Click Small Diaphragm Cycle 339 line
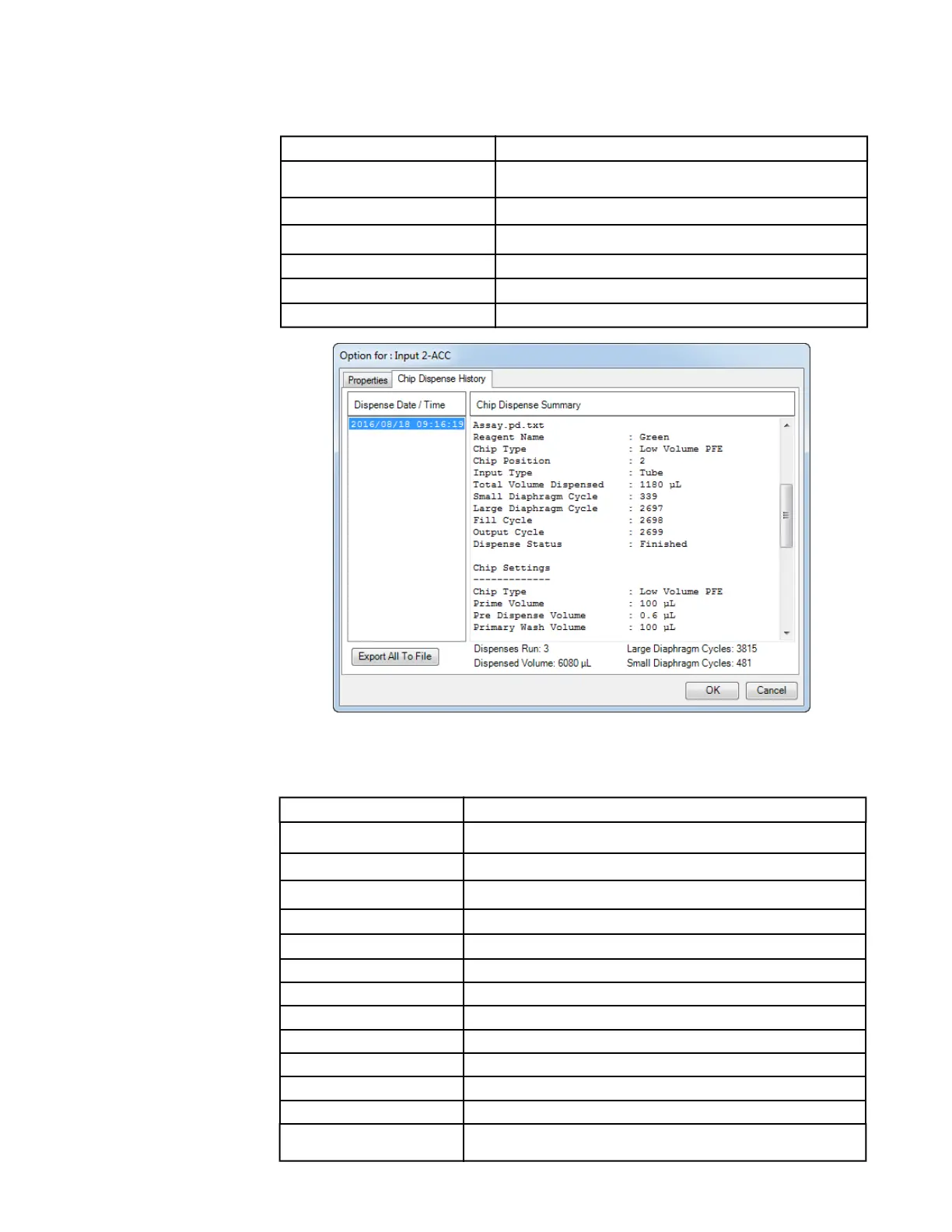952x1232 pixels. coord(565,496)
